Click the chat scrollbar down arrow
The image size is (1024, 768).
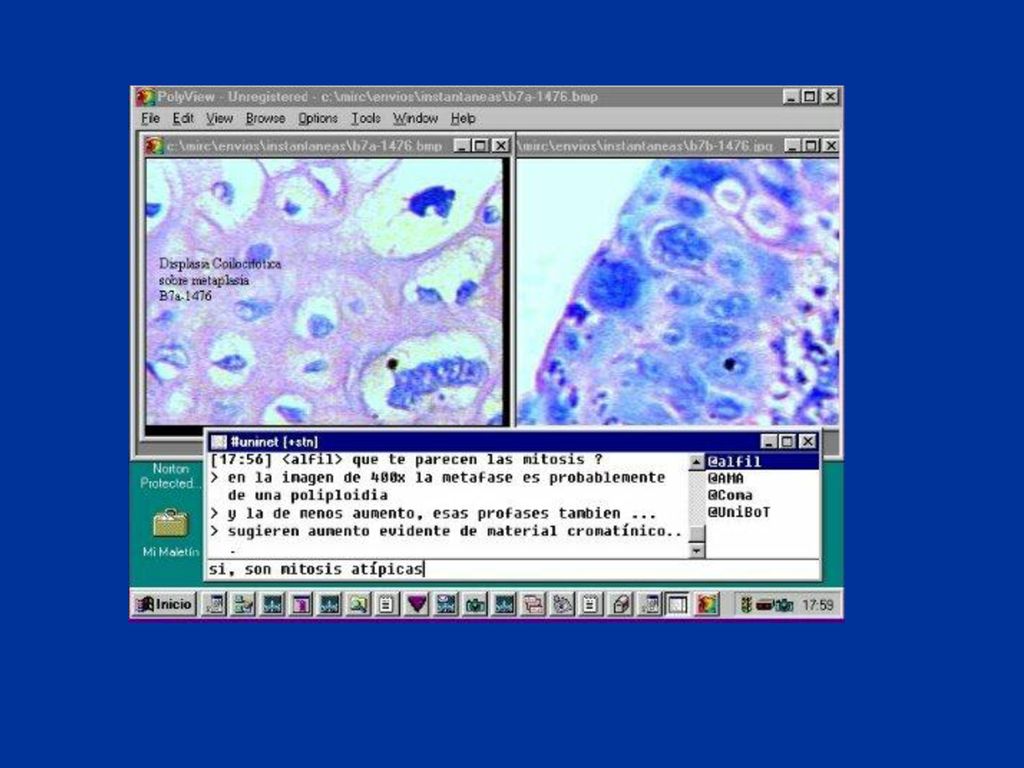[x=697, y=551]
